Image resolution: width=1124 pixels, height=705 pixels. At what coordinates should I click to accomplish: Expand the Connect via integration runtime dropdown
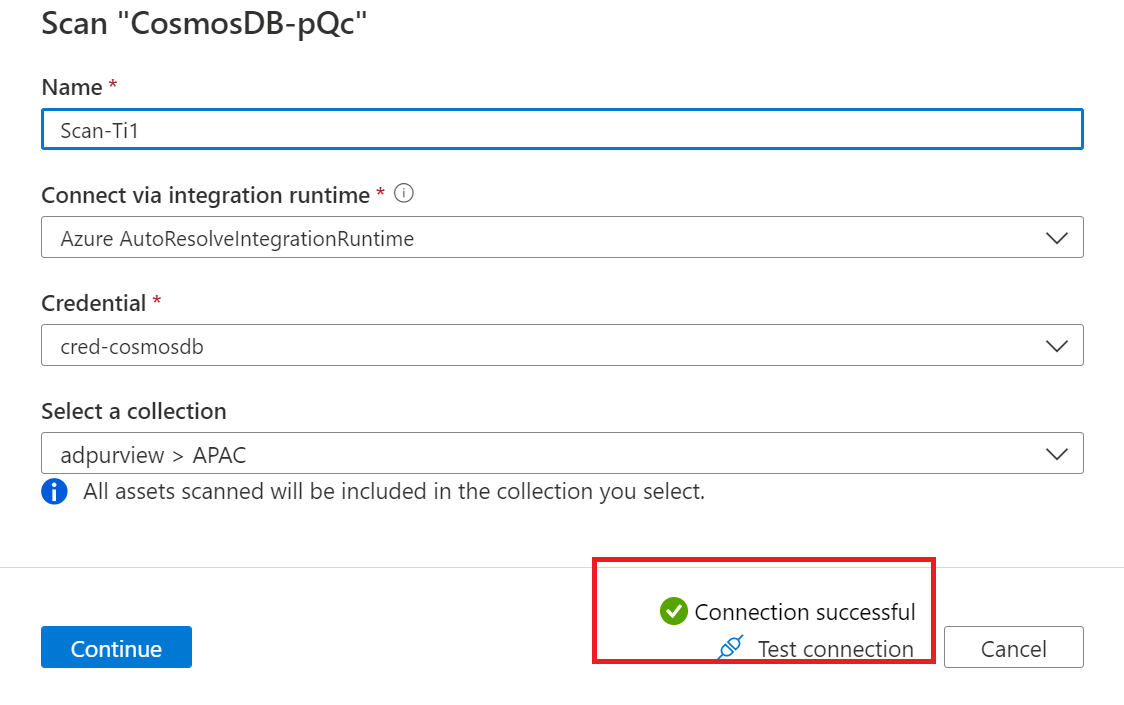pos(1057,237)
